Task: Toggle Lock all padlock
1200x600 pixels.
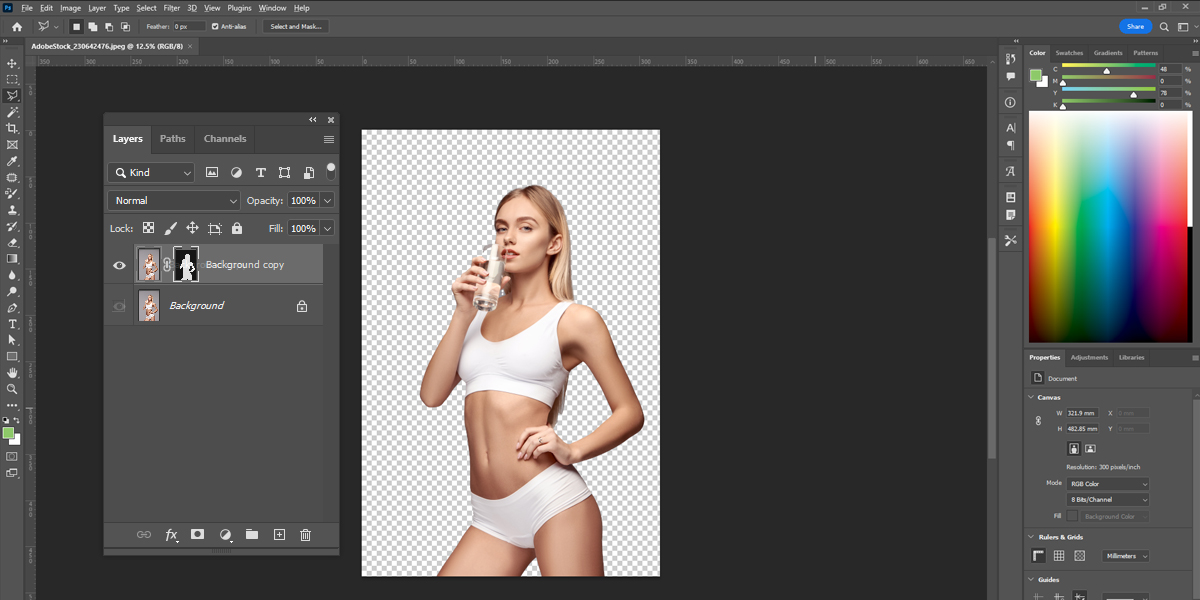Action: pyautogui.click(x=237, y=228)
